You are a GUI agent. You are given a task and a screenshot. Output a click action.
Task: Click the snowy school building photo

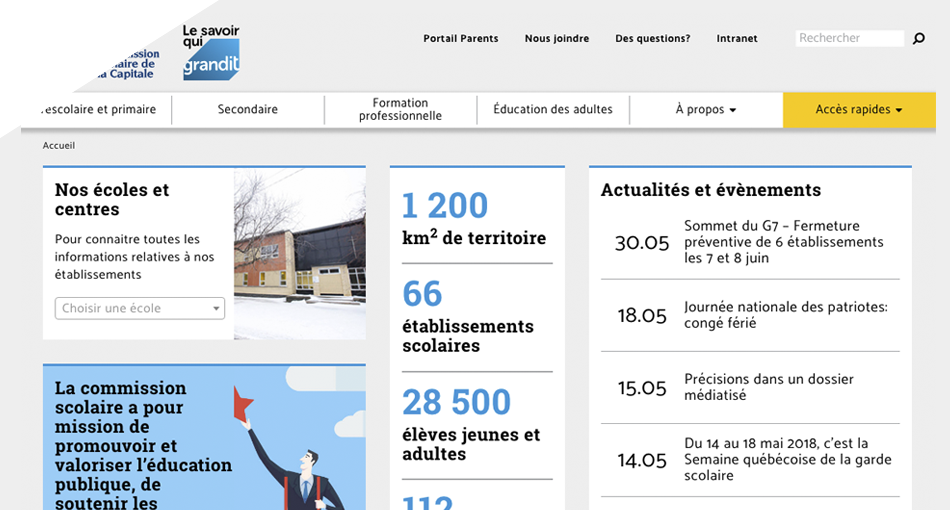[300, 253]
